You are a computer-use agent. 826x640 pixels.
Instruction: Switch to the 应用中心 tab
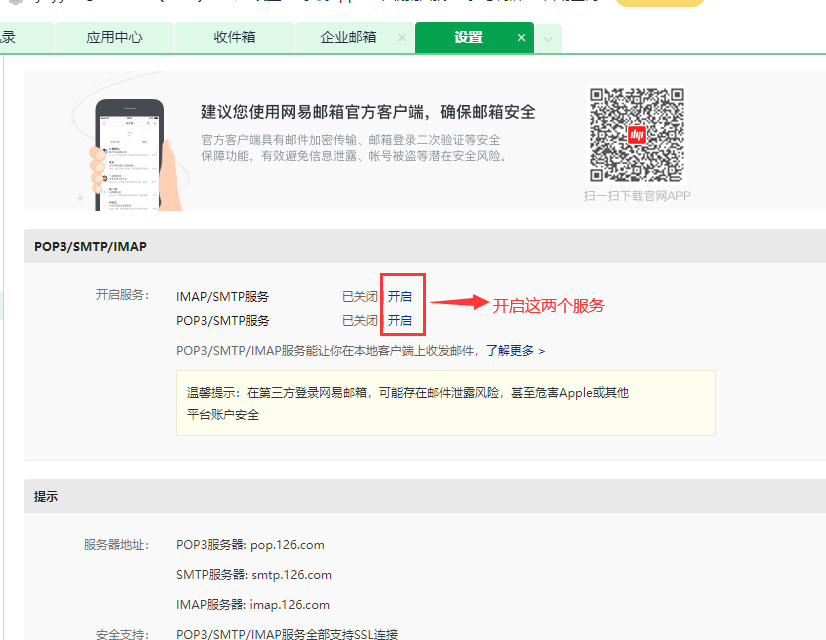(x=114, y=37)
